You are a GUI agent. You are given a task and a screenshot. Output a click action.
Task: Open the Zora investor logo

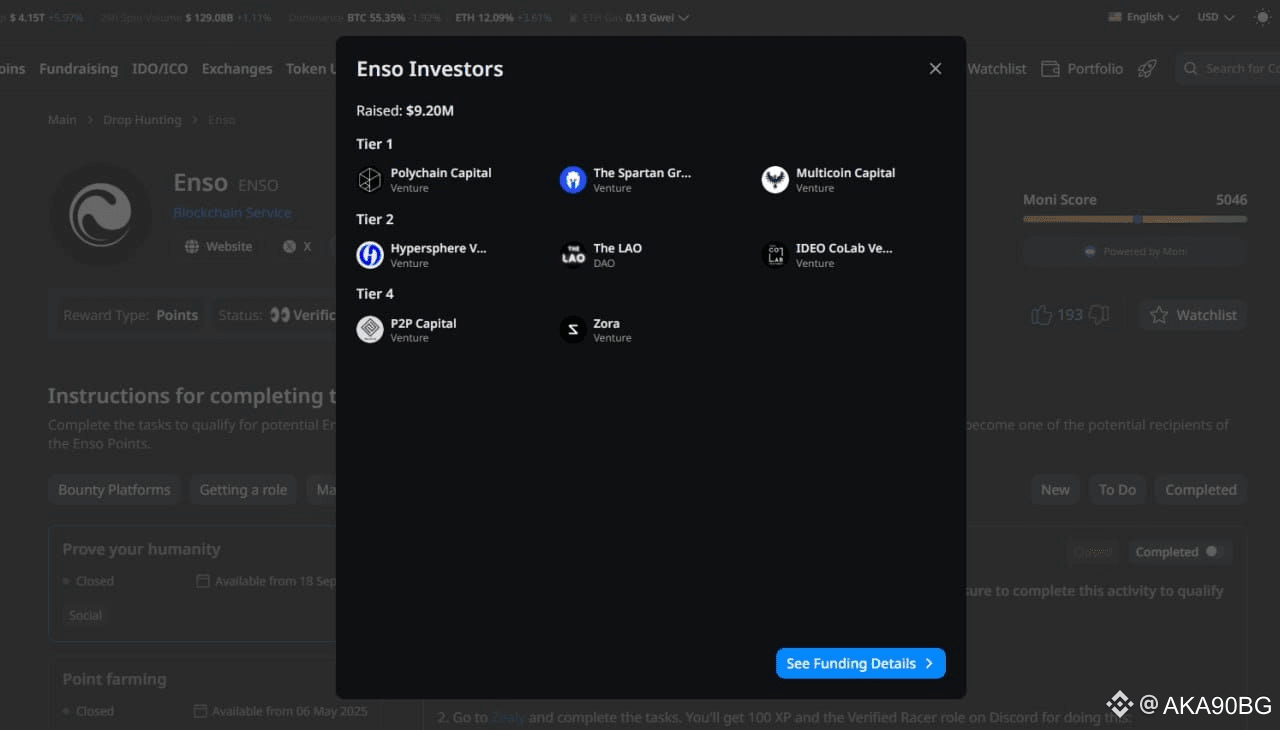click(x=573, y=330)
